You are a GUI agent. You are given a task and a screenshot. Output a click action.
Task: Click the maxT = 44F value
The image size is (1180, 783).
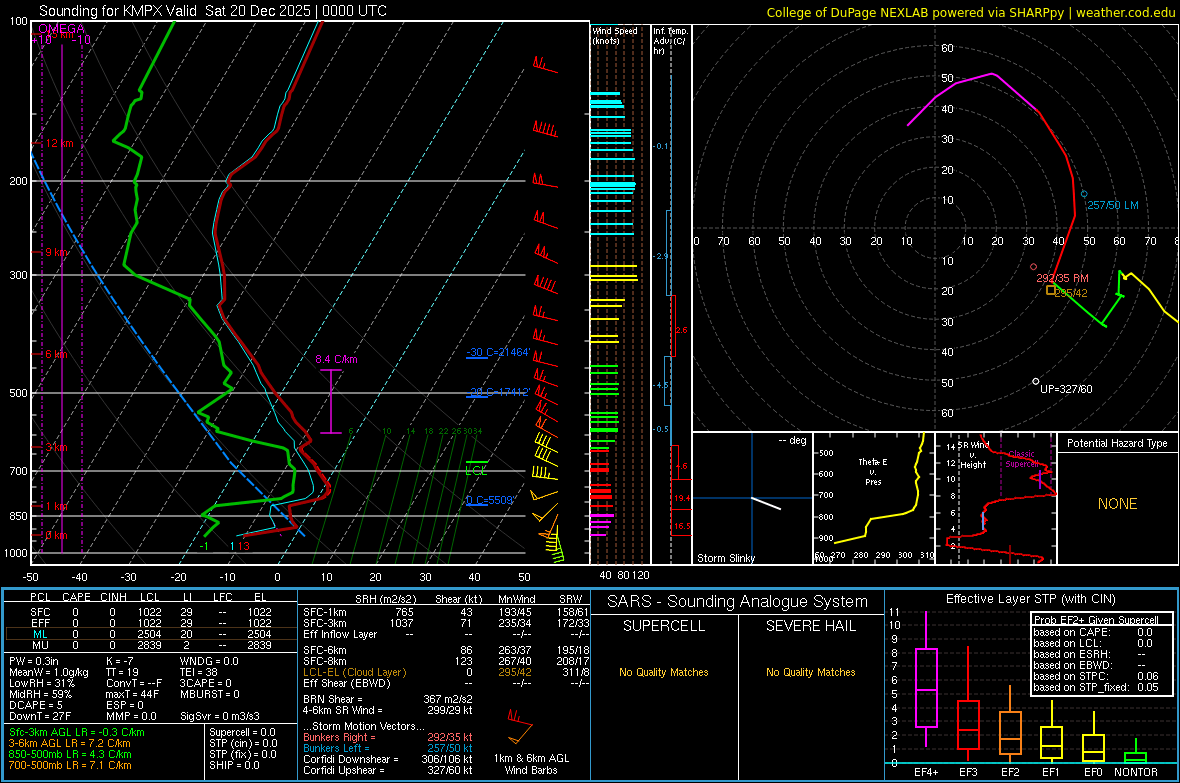(132, 694)
